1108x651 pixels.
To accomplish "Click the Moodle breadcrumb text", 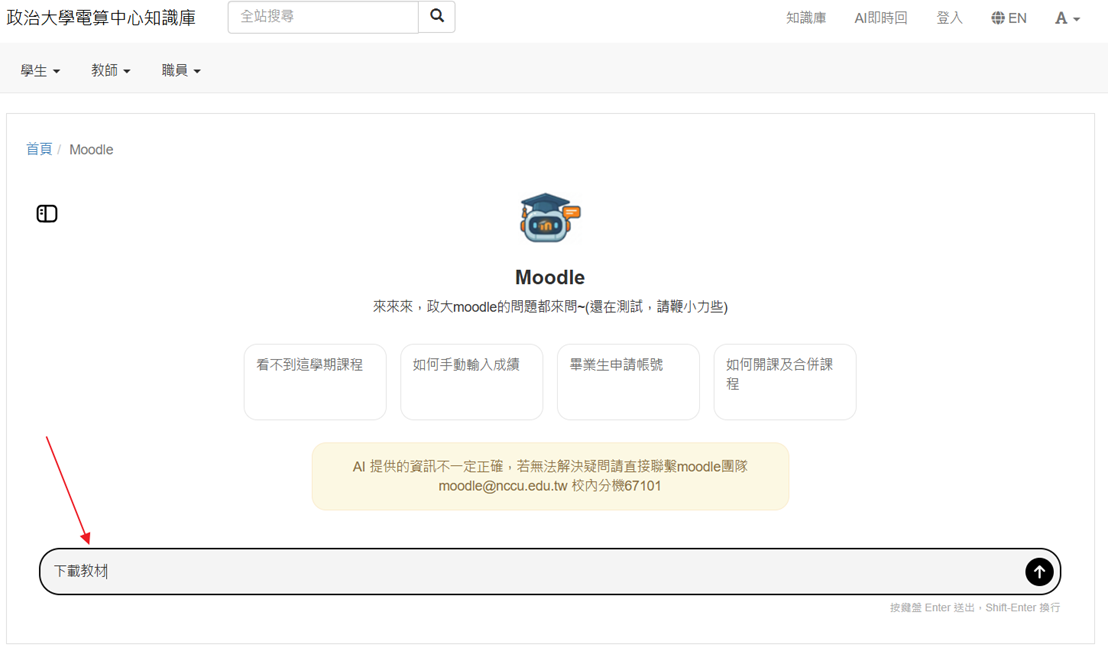I will coord(91,149).
